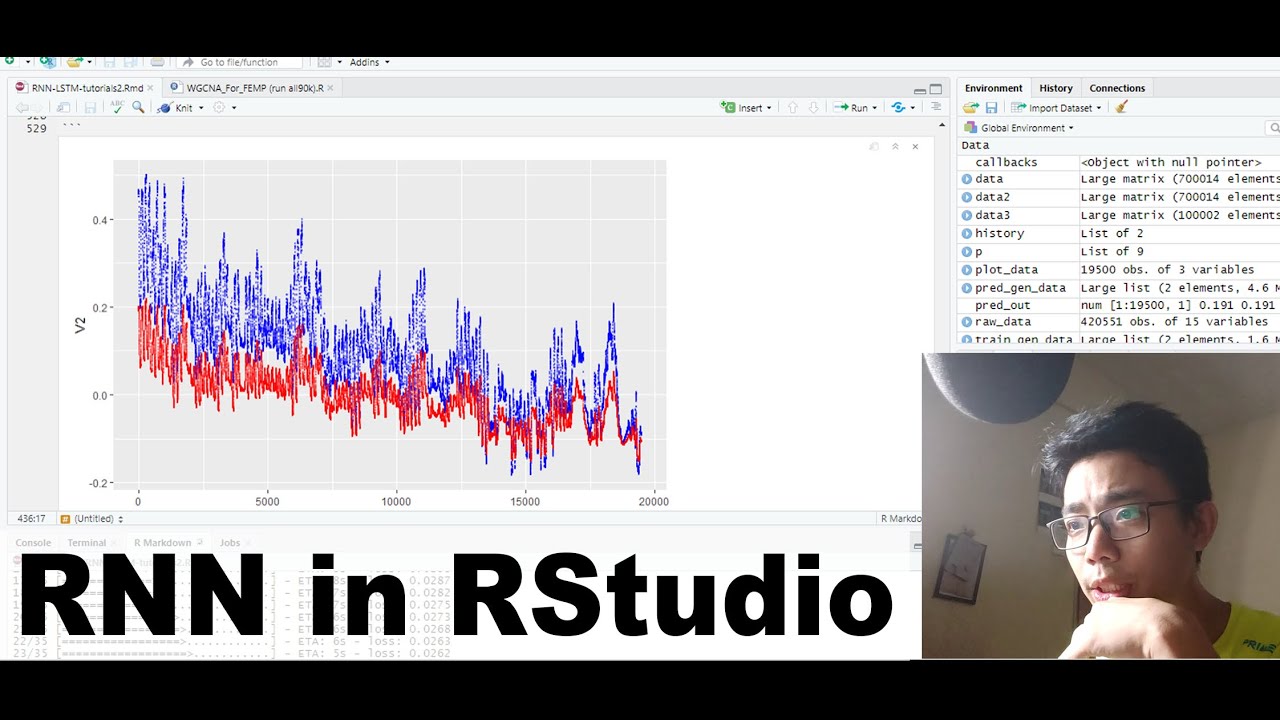Switch to the Jobs tab

(230, 543)
